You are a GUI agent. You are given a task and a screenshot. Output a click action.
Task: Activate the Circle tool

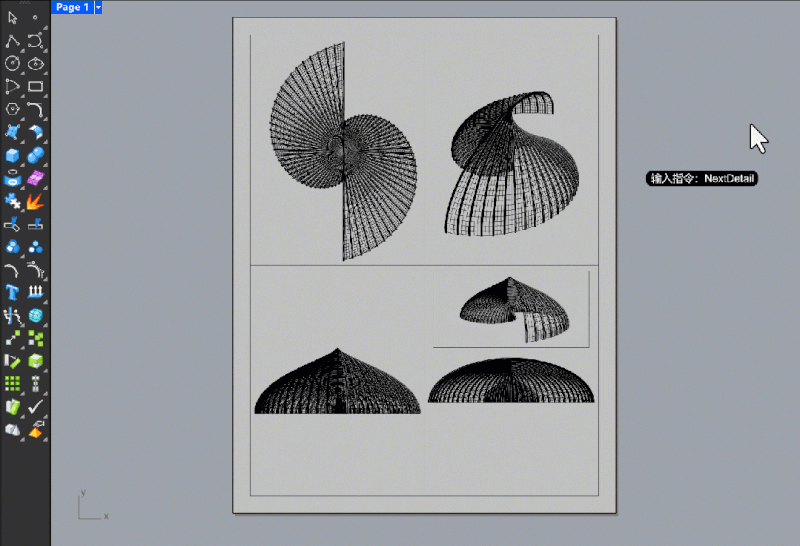click(13, 64)
